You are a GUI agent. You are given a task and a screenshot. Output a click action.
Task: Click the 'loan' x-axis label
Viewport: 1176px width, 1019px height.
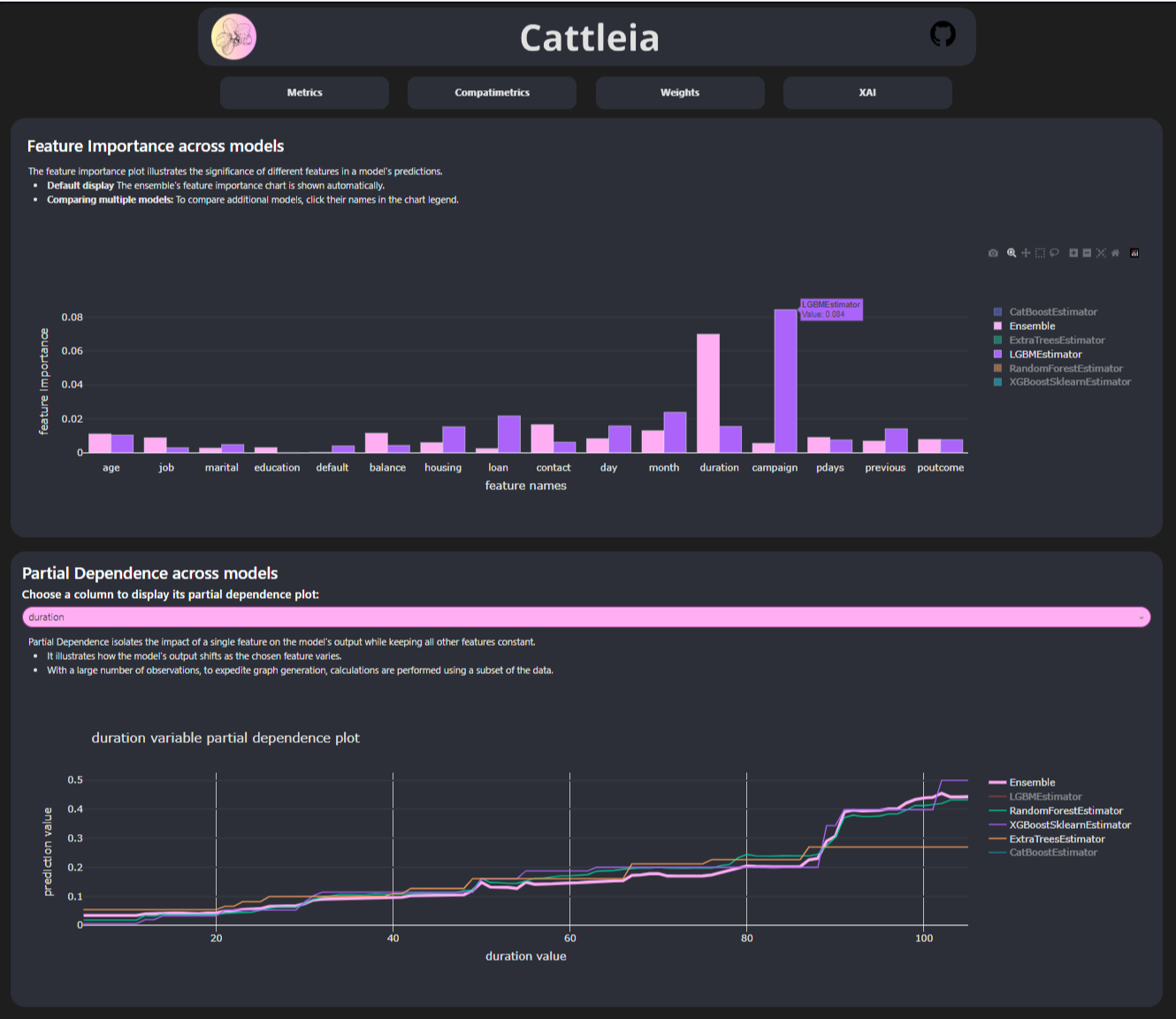click(498, 467)
